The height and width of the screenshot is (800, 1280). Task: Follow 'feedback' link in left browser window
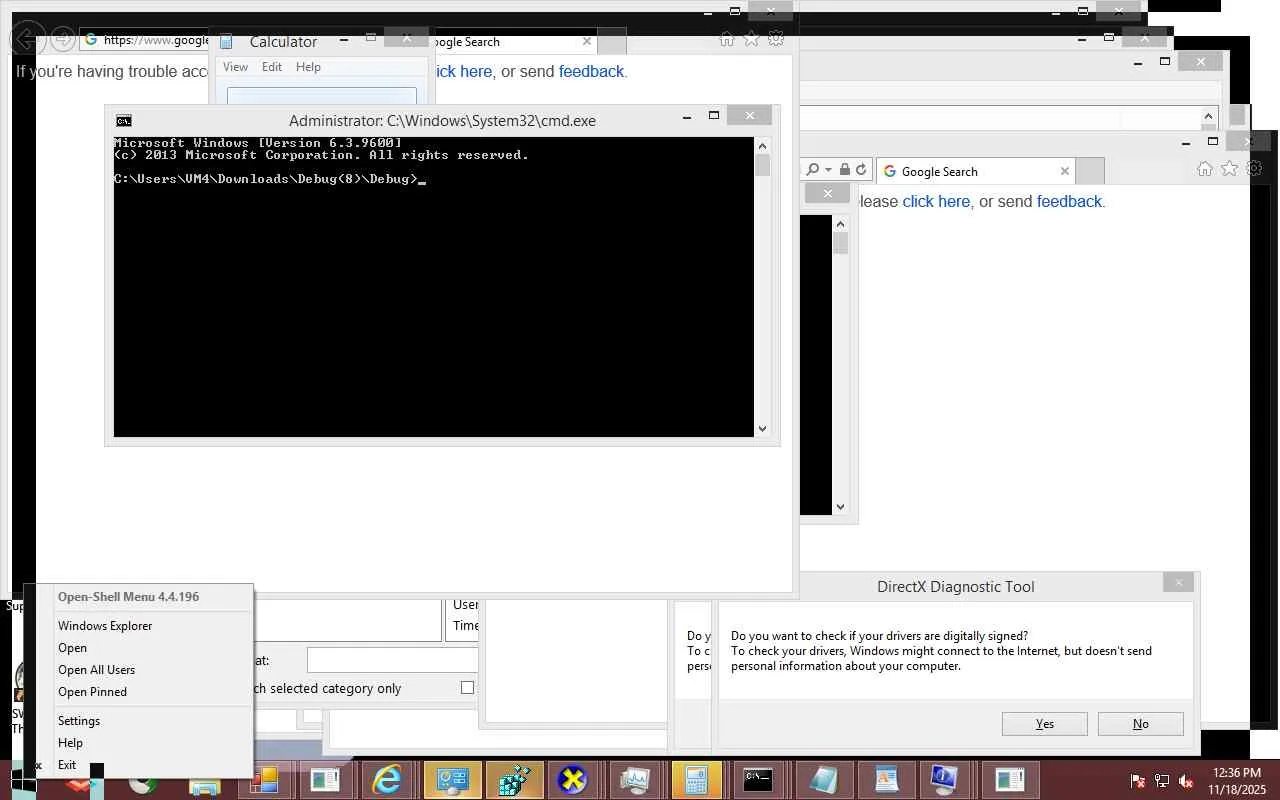coord(591,71)
